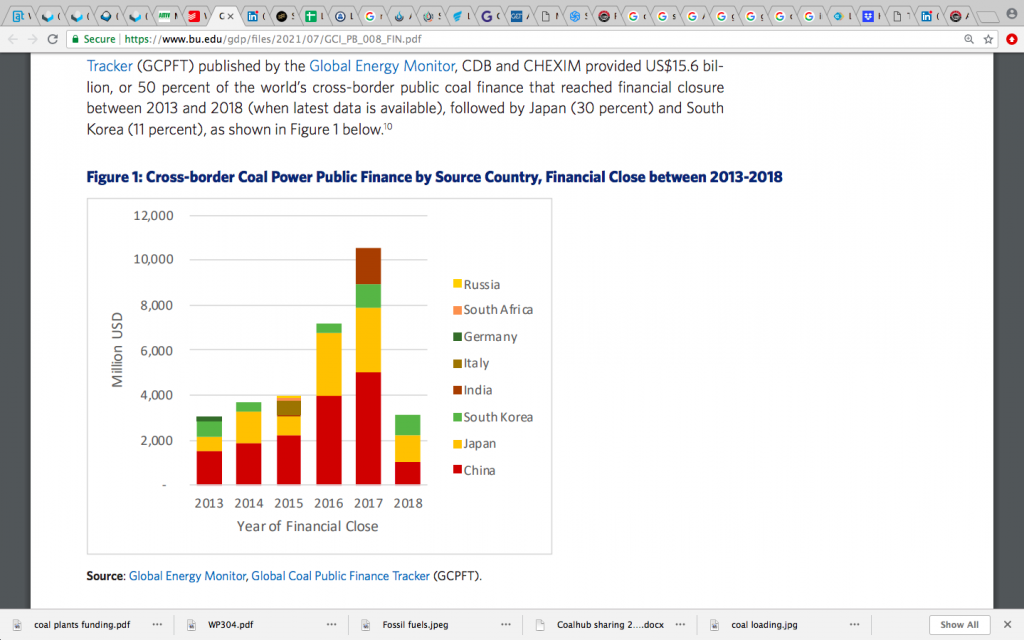This screenshot has width=1024, height=640.
Task: Open the LinkedIn tab by its icon
Action: click(x=251, y=16)
